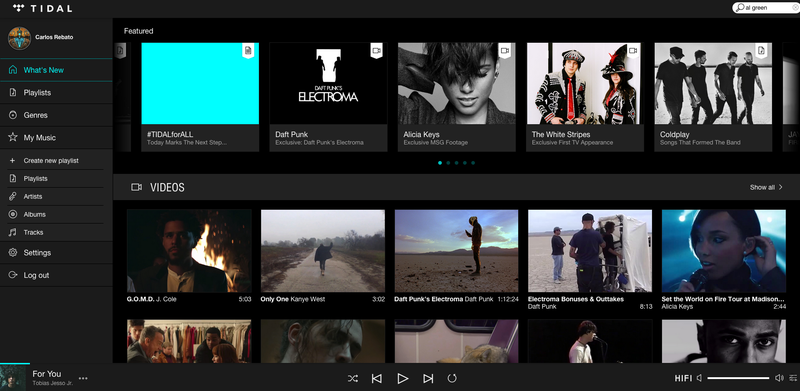This screenshot has height=391, width=800.
Task: Click the search field with al green
Action: (x=765, y=8)
